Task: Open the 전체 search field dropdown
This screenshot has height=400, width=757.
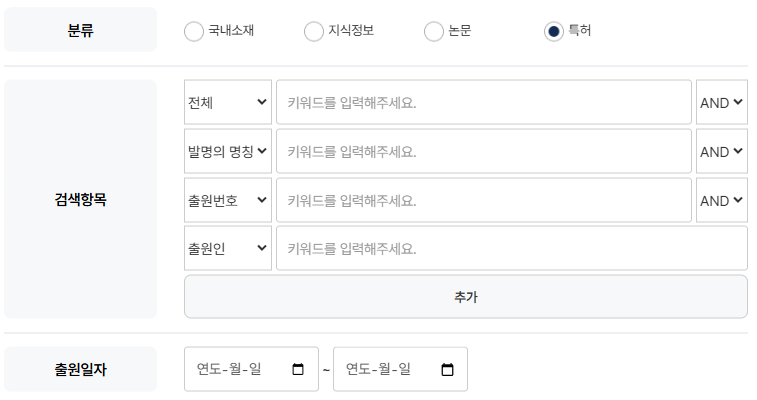Action: [x=228, y=102]
